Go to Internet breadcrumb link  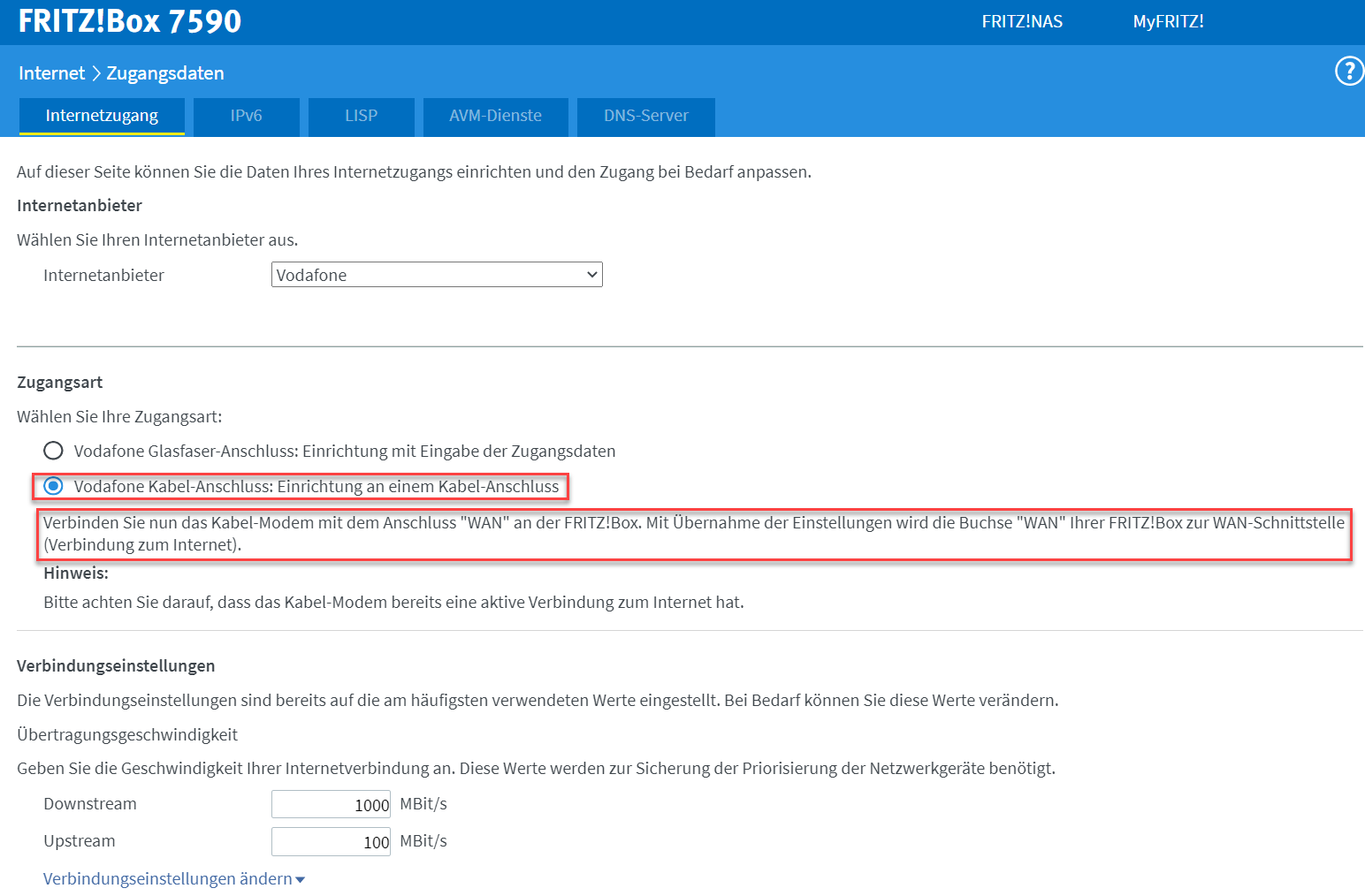(51, 73)
